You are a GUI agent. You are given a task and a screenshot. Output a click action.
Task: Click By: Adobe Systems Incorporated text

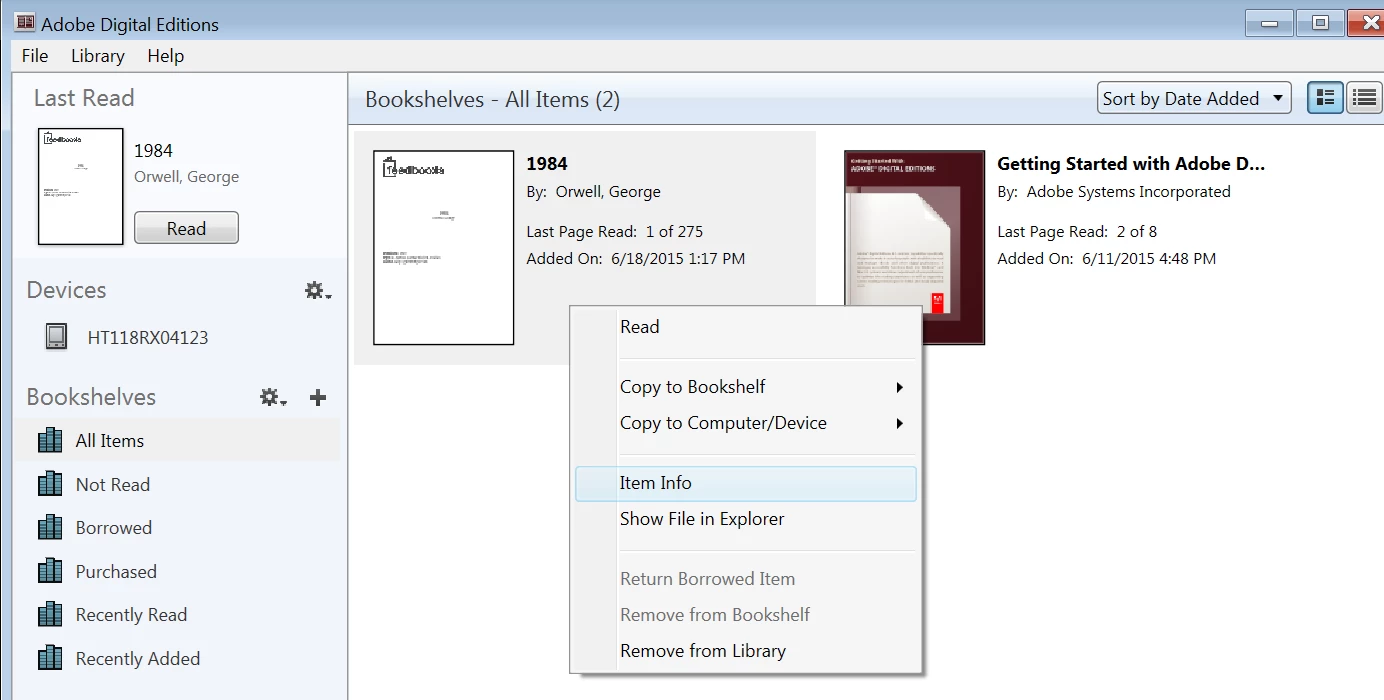point(1114,192)
